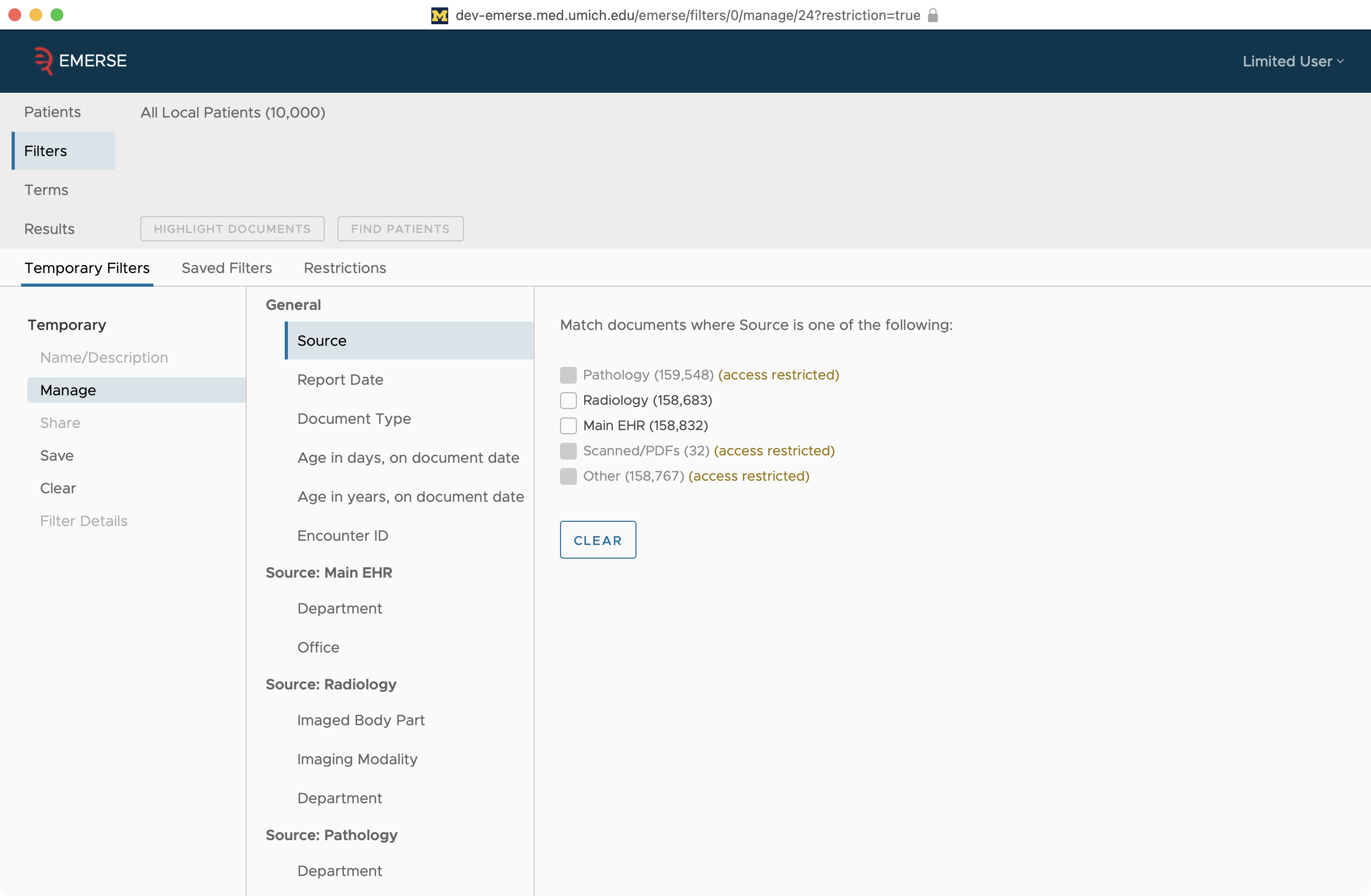1371x896 pixels.
Task: Click Save in the Temporary menu
Action: 56,455
